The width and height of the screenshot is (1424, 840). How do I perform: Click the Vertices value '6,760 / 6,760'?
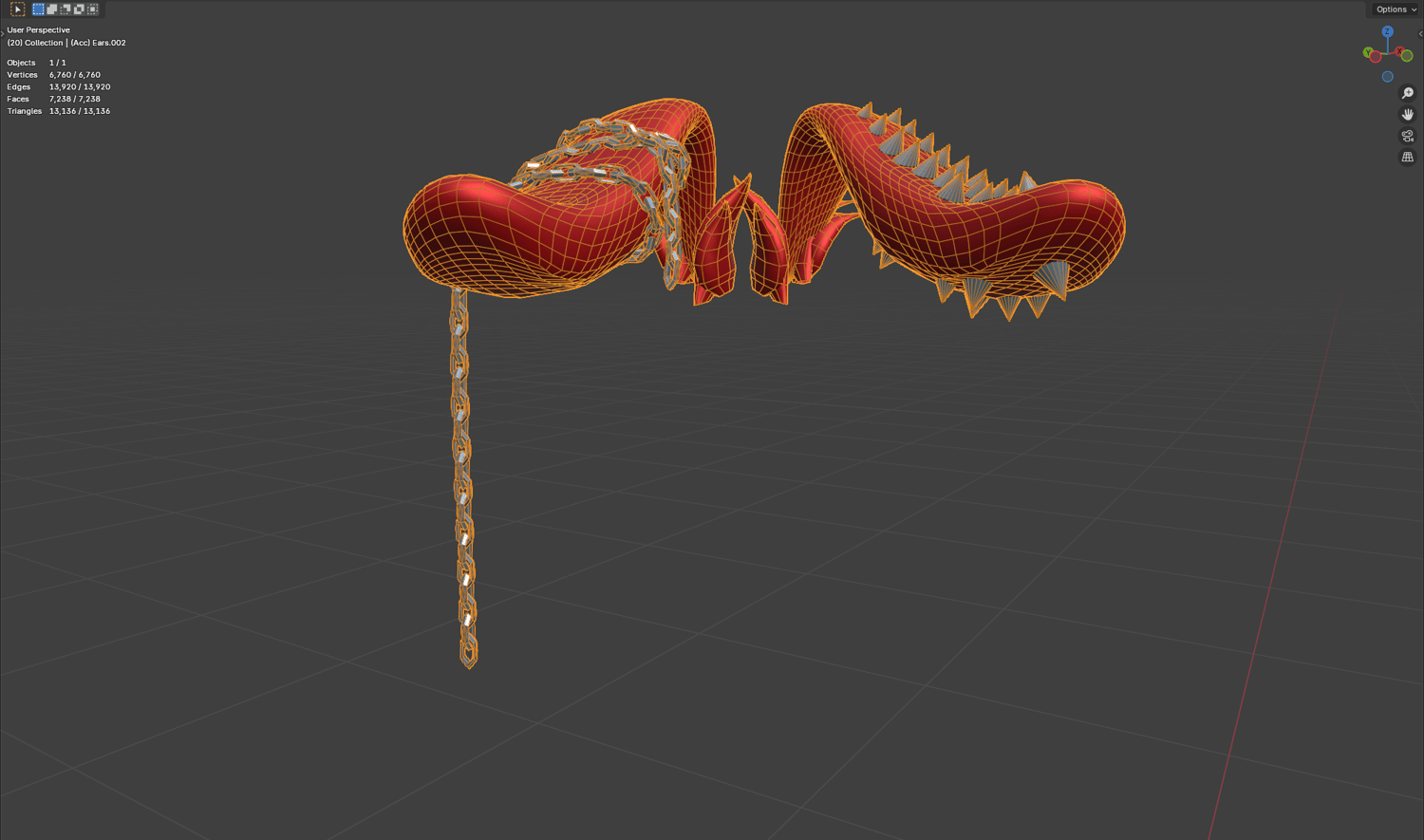(x=75, y=75)
